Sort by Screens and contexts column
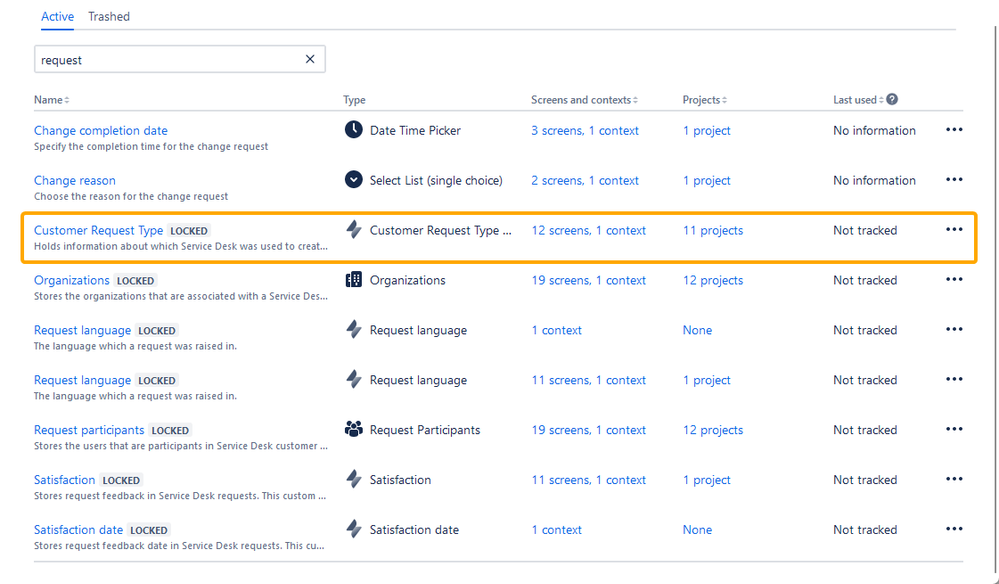This screenshot has height=584, width=999. (x=584, y=100)
